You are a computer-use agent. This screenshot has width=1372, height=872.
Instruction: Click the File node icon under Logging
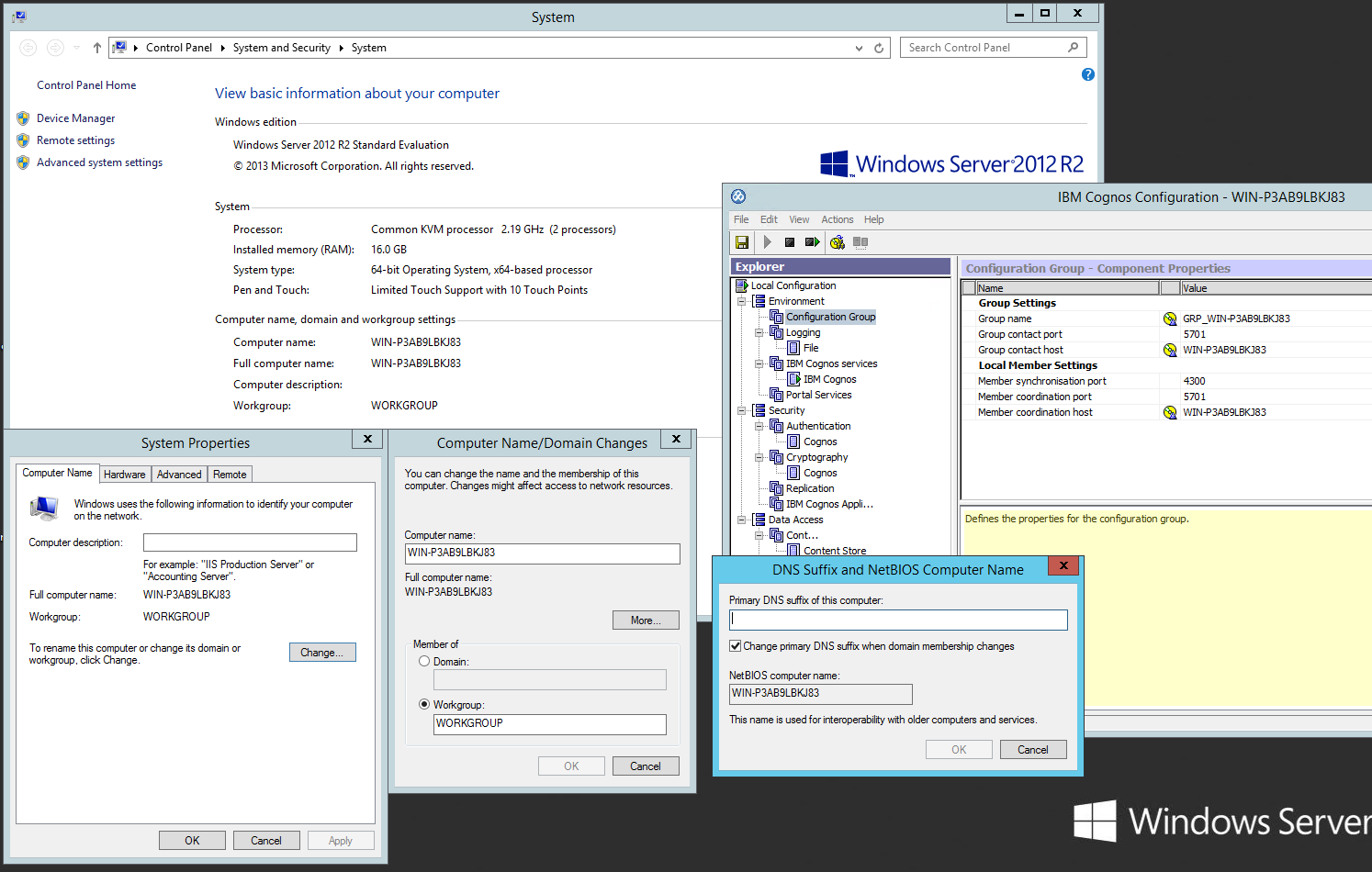(x=794, y=348)
